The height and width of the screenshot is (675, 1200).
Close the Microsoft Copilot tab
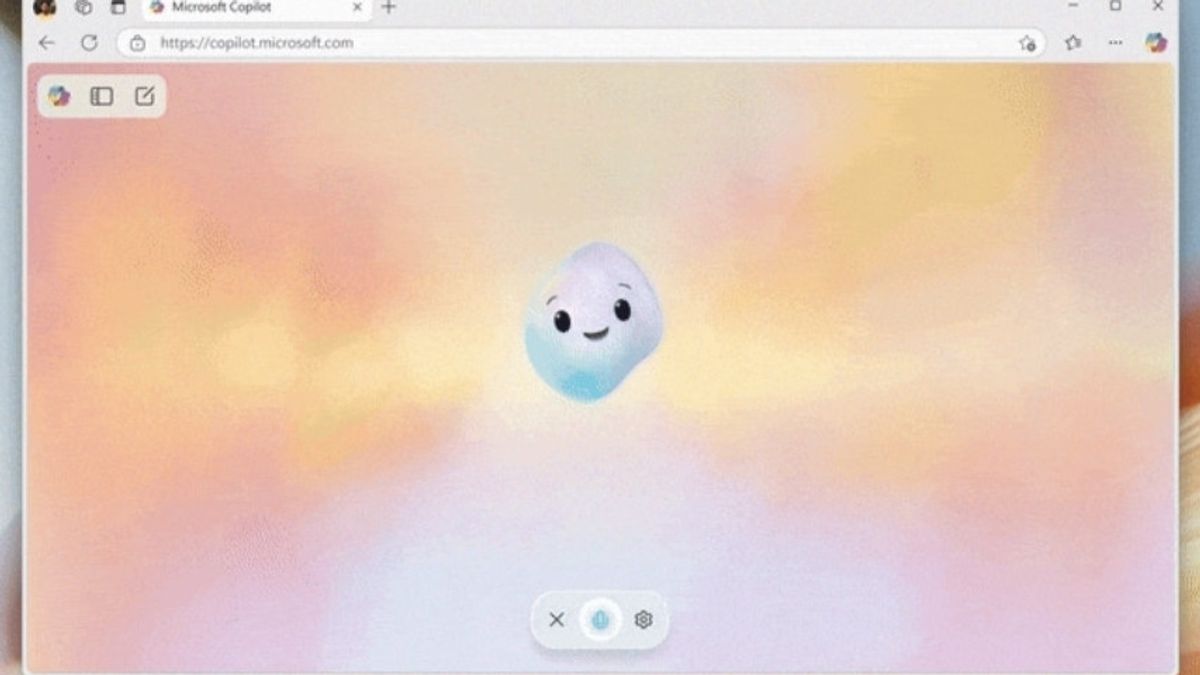click(357, 7)
